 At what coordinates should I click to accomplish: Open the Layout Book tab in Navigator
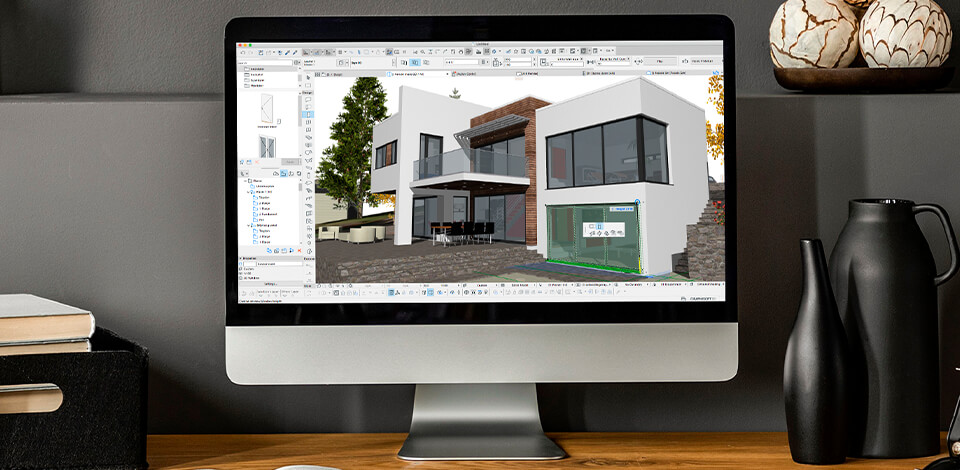[x=291, y=173]
